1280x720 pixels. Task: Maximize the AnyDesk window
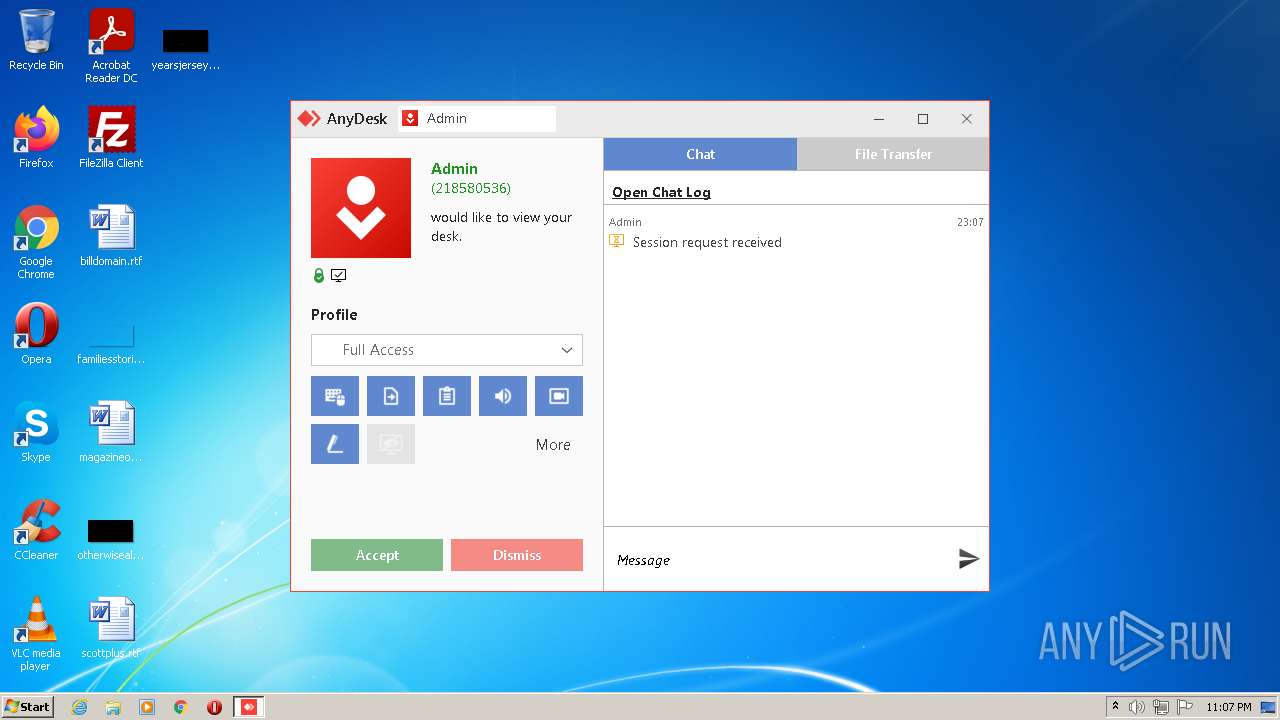pos(923,118)
